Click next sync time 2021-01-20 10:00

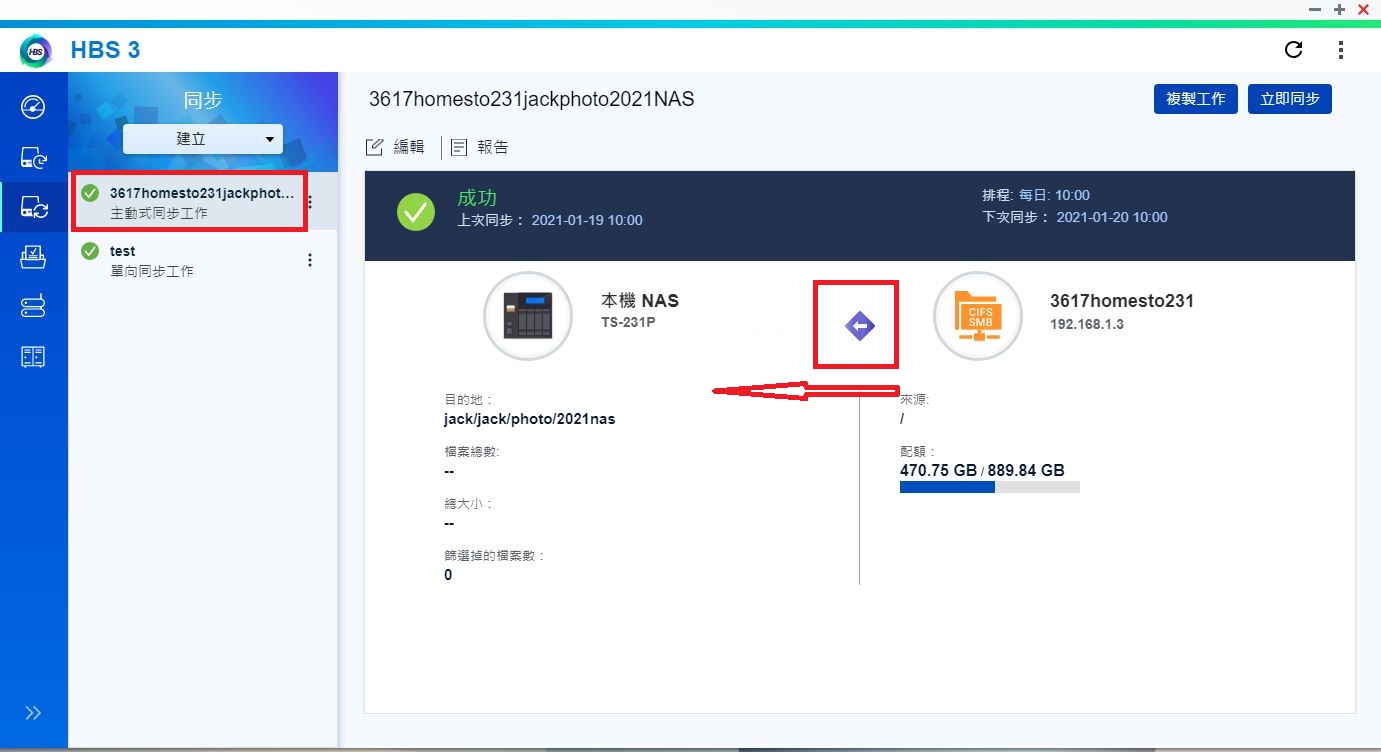(1112, 217)
